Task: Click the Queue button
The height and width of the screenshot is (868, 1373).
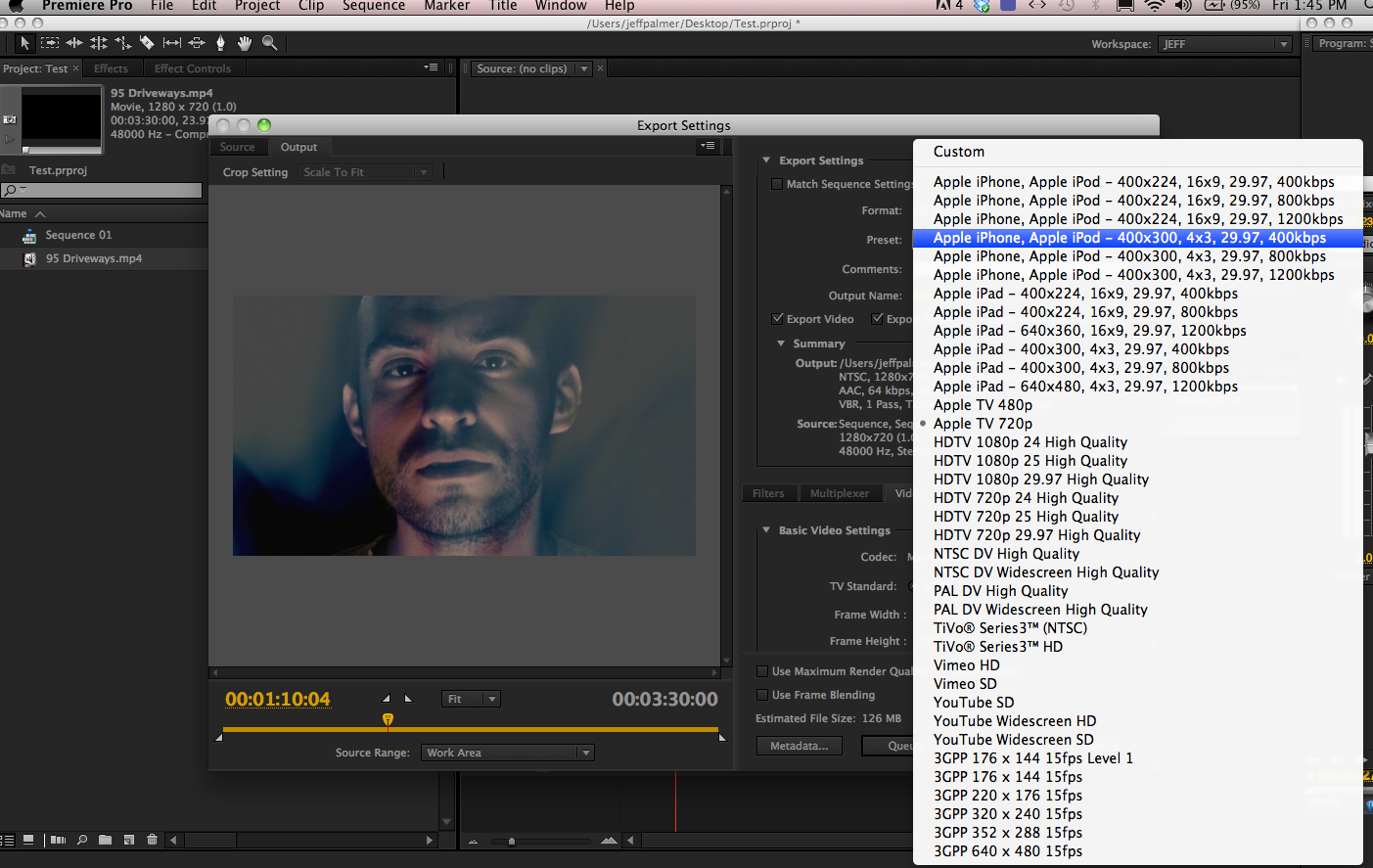Action: (x=888, y=746)
